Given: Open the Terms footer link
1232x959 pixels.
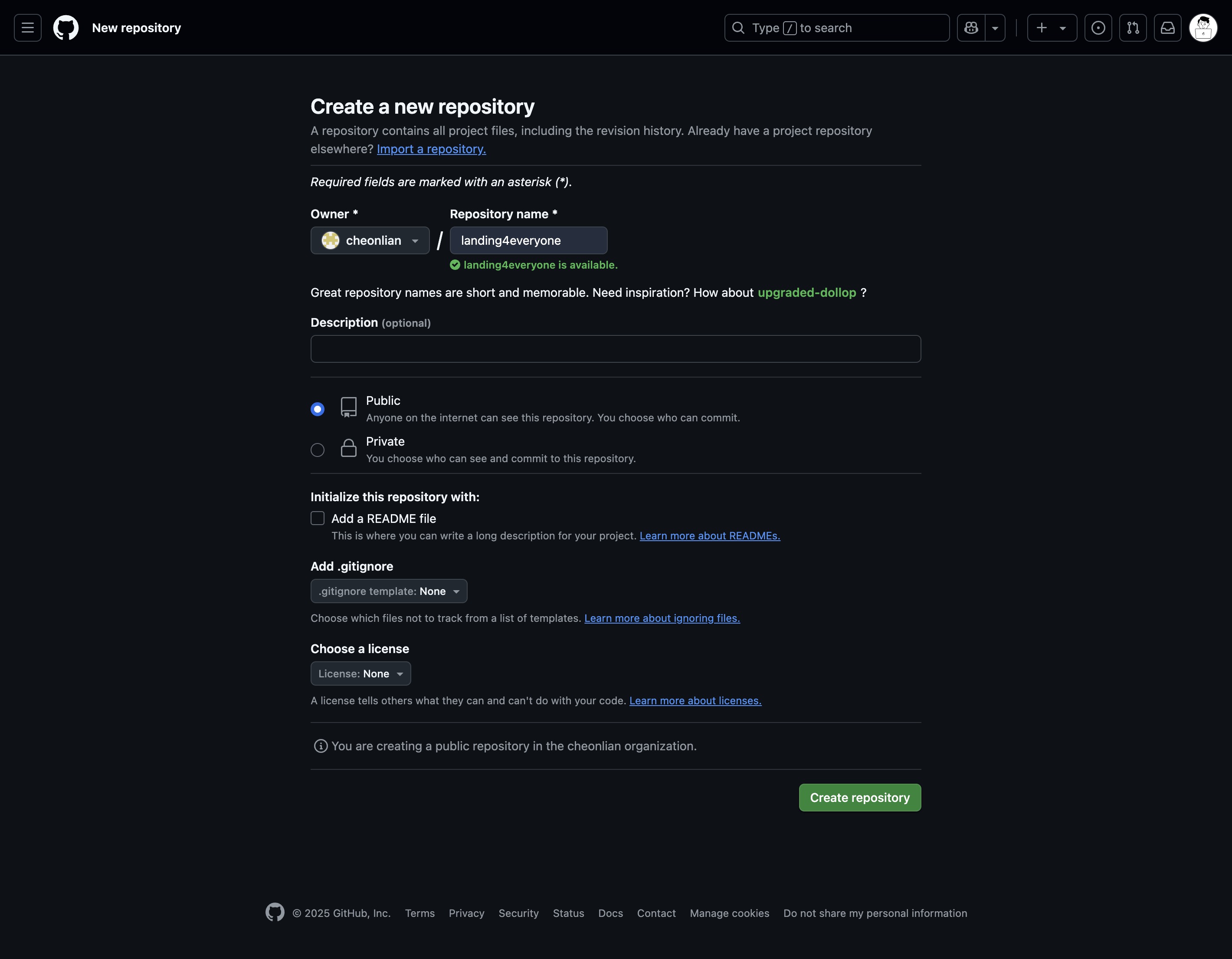Looking at the screenshot, I should (x=419, y=913).
